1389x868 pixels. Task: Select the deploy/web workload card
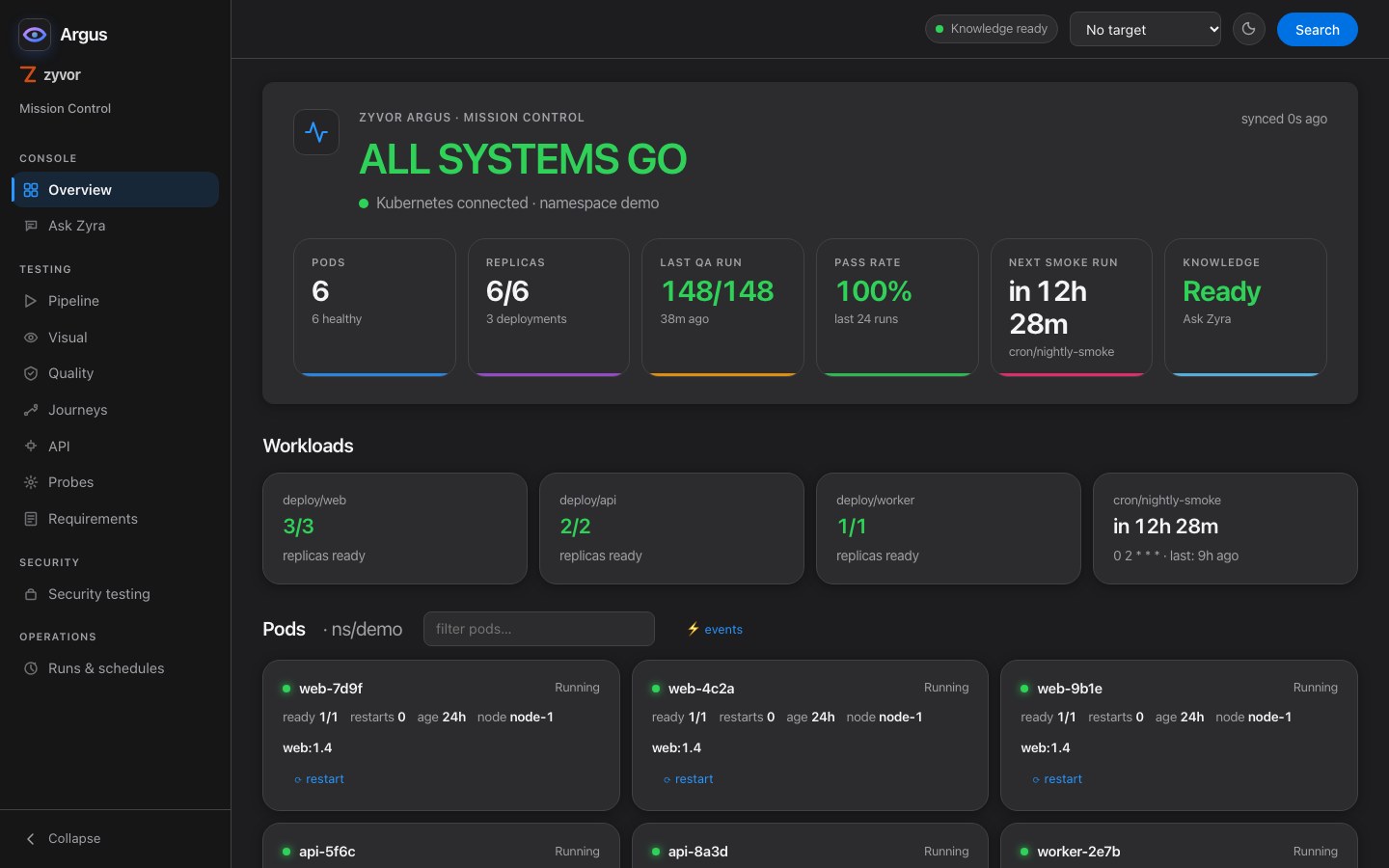point(395,529)
